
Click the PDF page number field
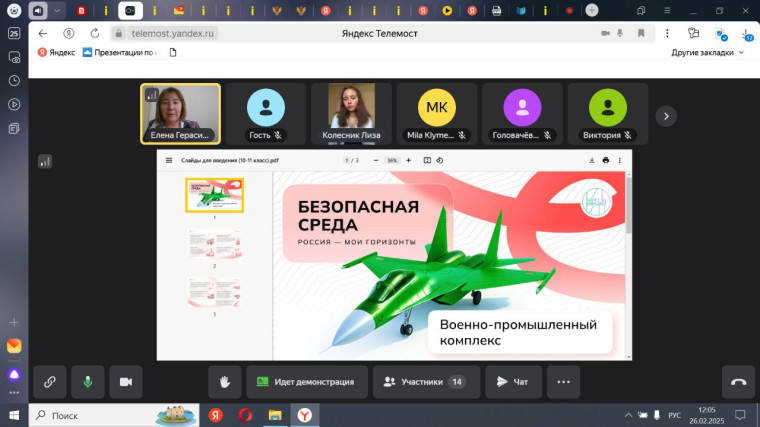tap(347, 160)
